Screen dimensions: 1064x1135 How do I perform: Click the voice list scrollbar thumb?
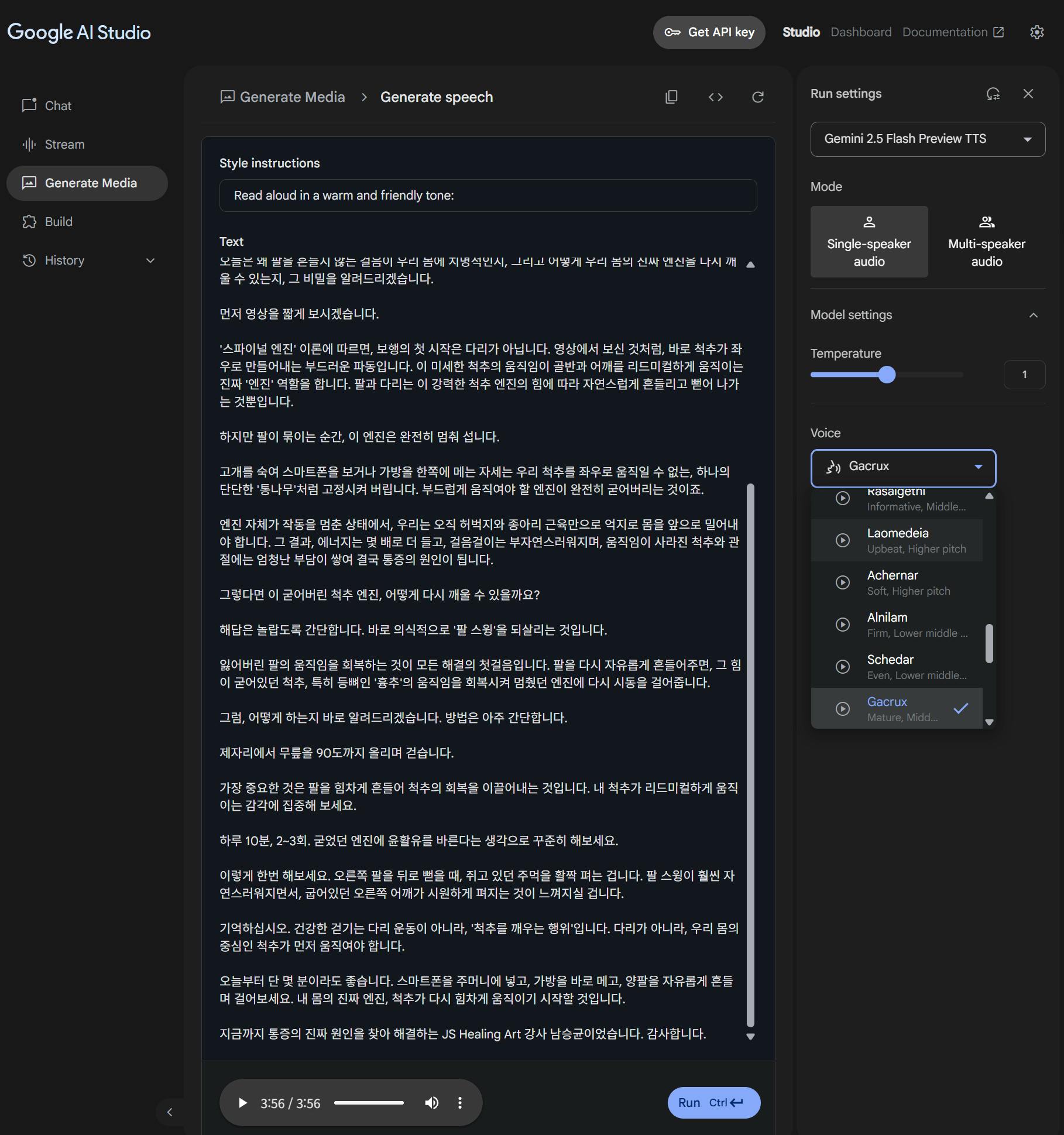click(989, 643)
